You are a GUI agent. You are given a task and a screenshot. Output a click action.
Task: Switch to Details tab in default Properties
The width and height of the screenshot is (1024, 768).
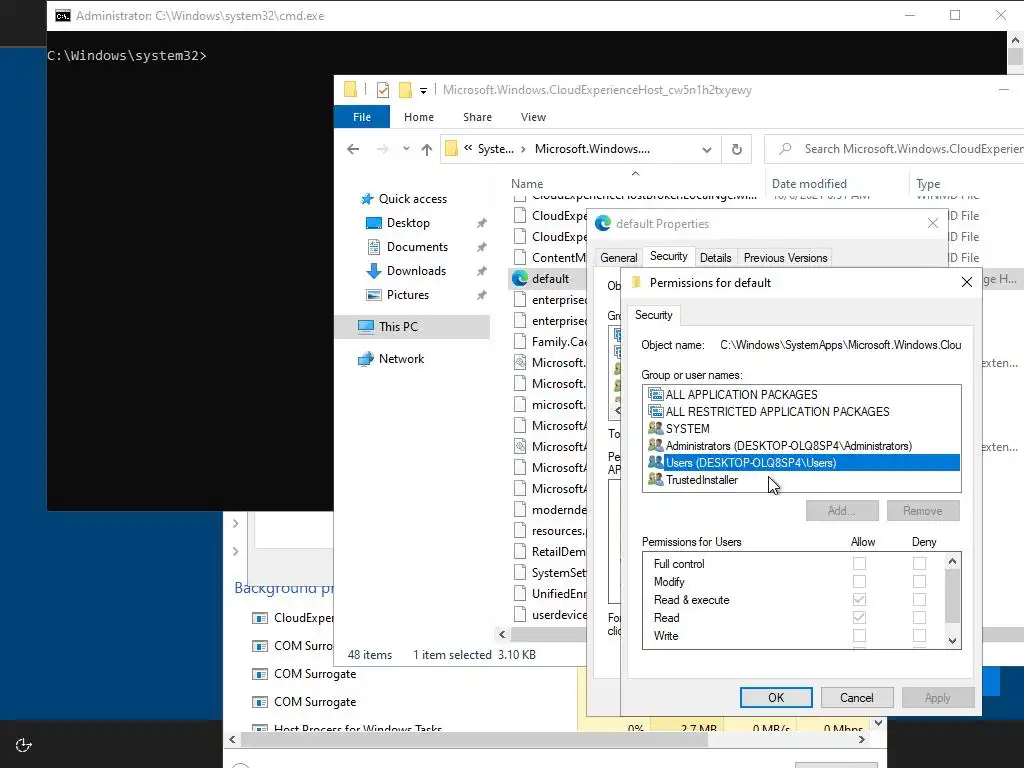715,258
